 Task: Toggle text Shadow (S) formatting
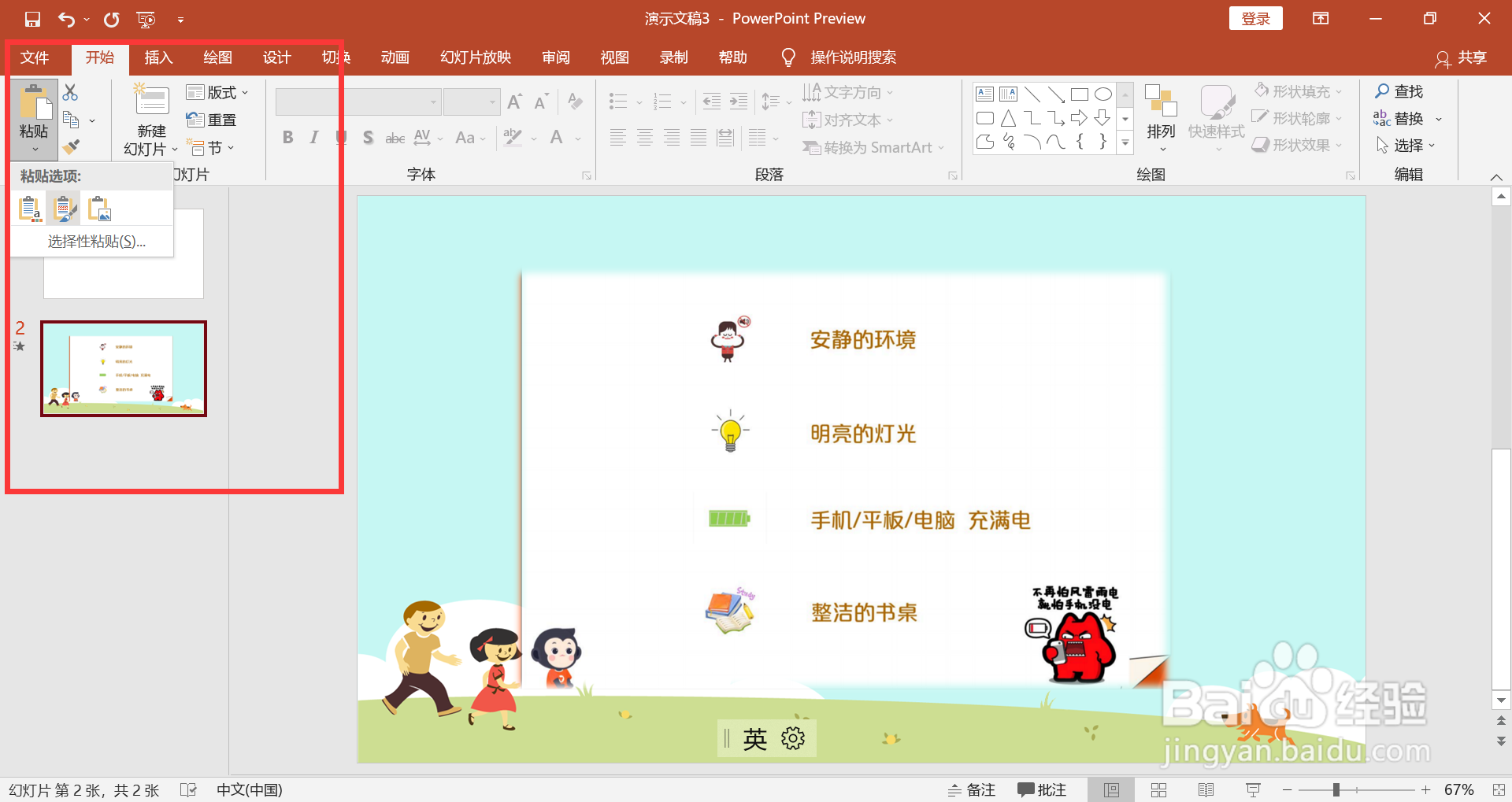coord(368,138)
